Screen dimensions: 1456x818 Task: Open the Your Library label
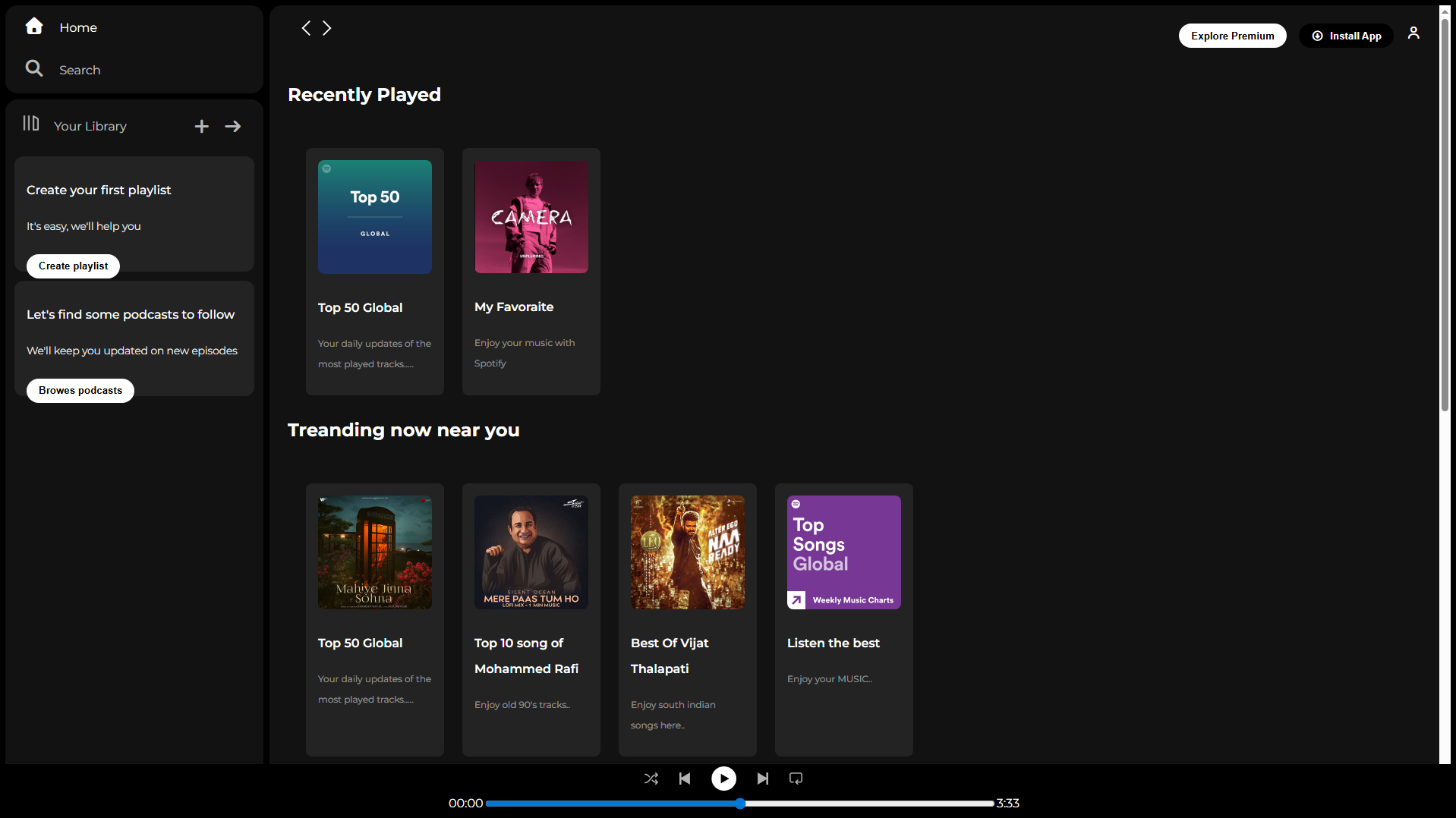coord(90,126)
